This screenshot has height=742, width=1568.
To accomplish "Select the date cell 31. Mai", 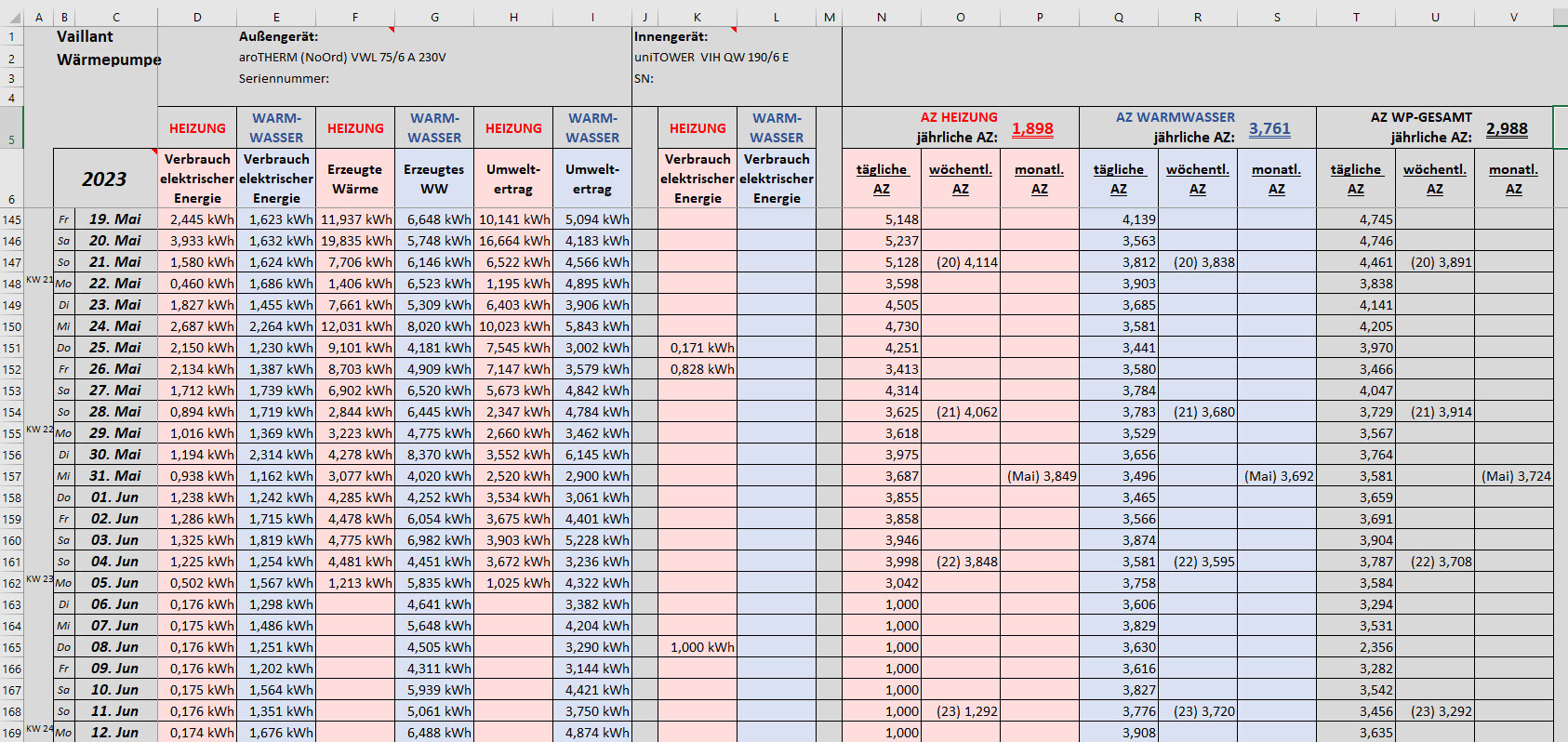I will [115, 476].
